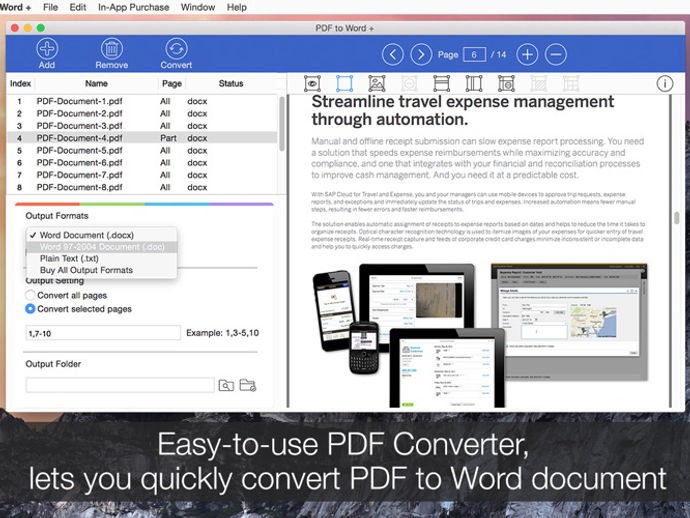Viewport: 690px width, 518px height.
Task: Open the output folder icon on the far right
Action: pyautogui.click(x=248, y=385)
